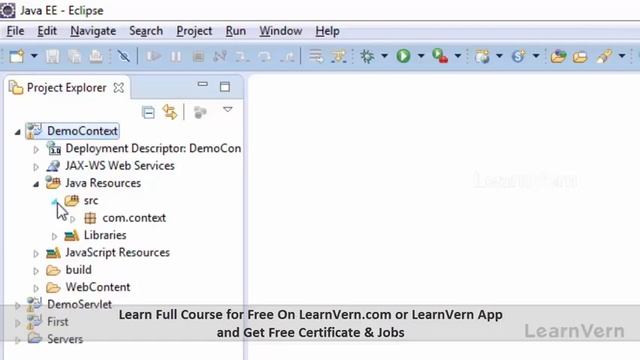Screen dimensions: 640x360
Task: Click the Open Task folder icon
Action: coord(580,56)
